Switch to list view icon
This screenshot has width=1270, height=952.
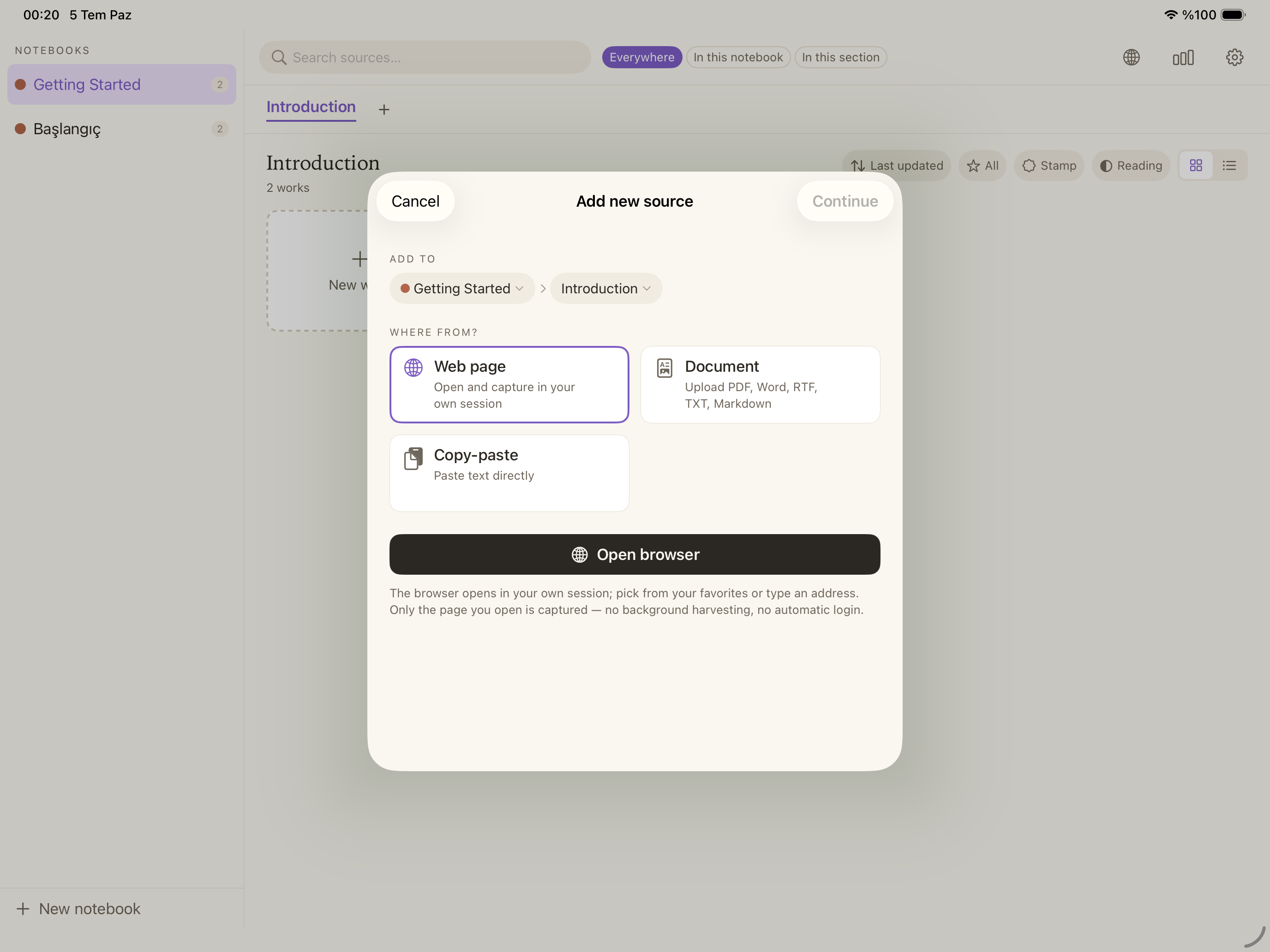tap(1229, 165)
